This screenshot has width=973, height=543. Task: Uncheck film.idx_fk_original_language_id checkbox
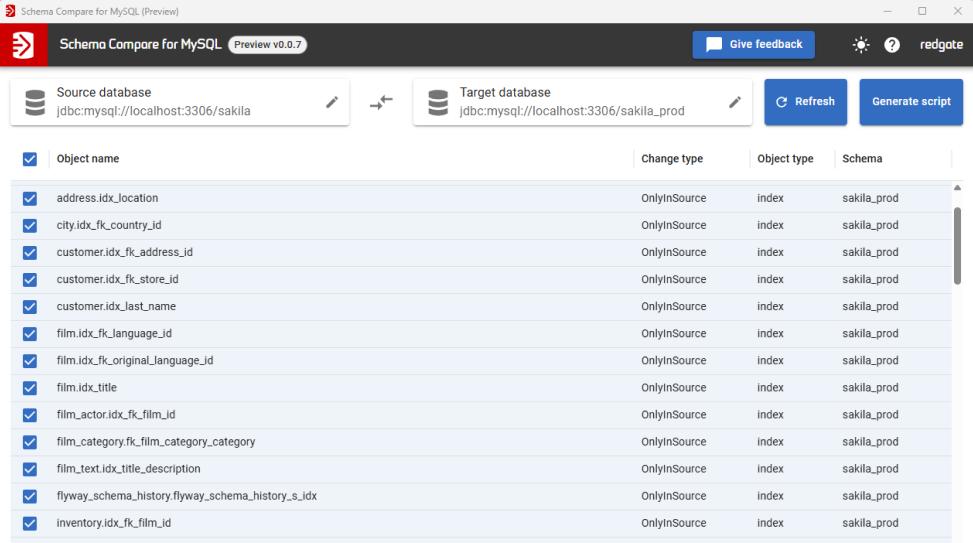pos(30,361)
